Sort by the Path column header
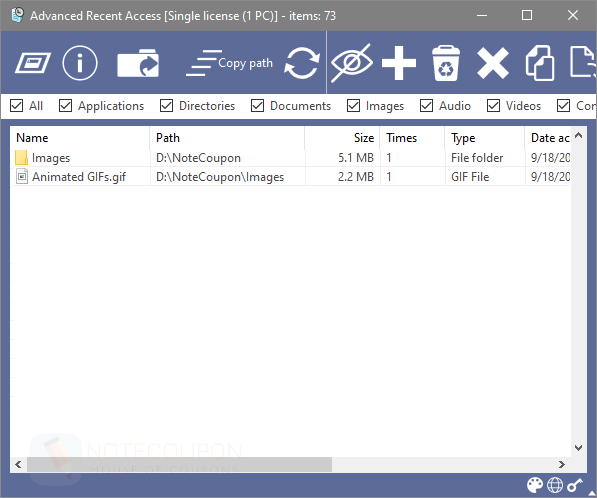This screenshot has width=597, height=498. (x=227, y=138)
